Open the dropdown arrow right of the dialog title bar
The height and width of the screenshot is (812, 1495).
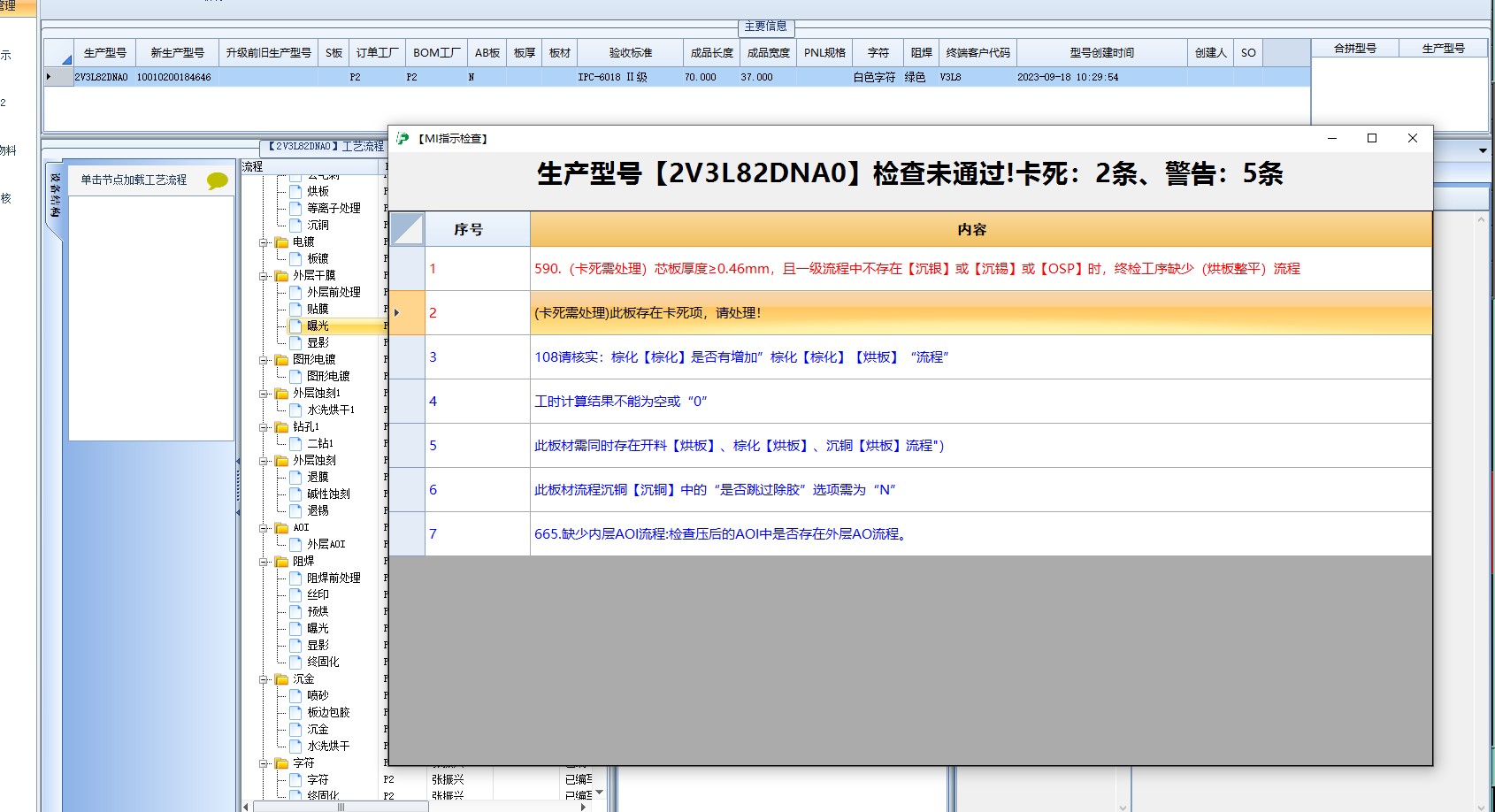[x=1483, y=150]
